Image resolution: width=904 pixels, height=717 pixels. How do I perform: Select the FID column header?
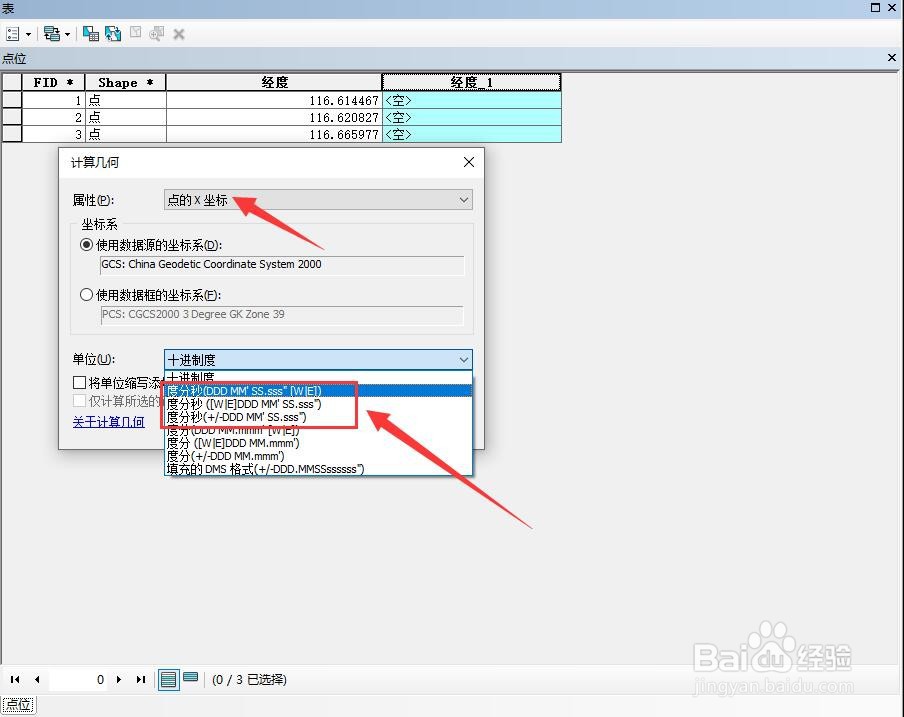coord(53,82)
